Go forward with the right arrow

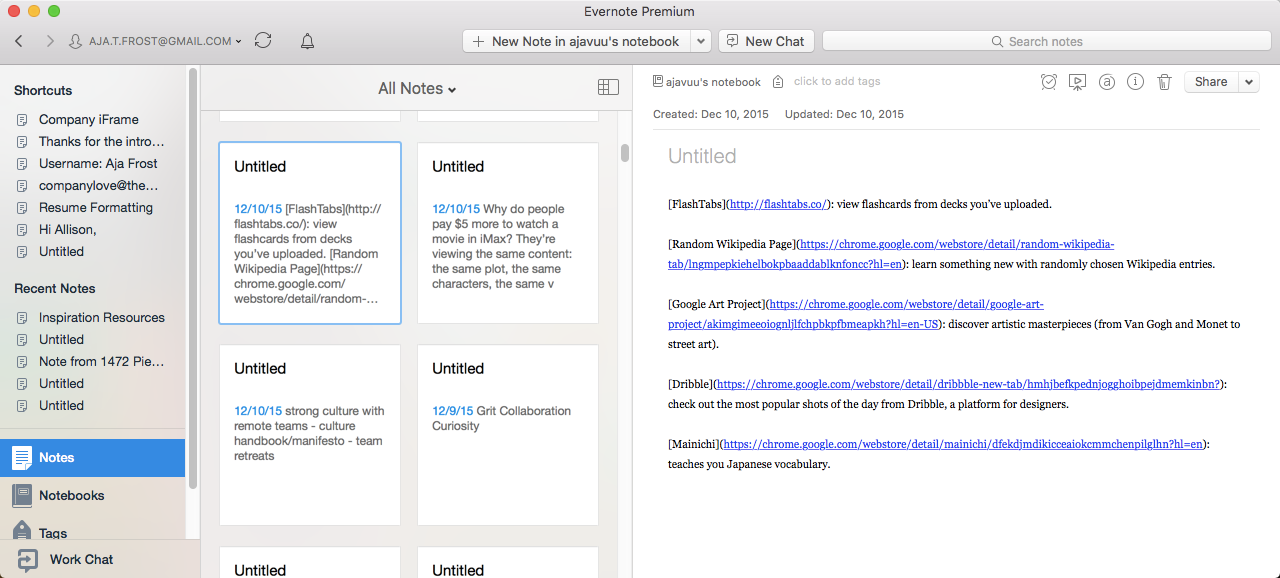click(50, 41)
